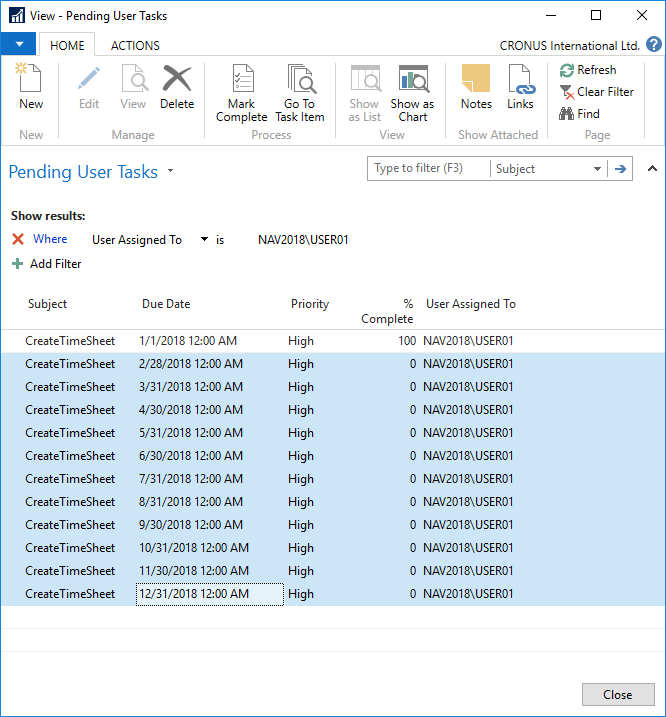
Task: Open the Subject filter field dropdown
Action: coord(597,169)
